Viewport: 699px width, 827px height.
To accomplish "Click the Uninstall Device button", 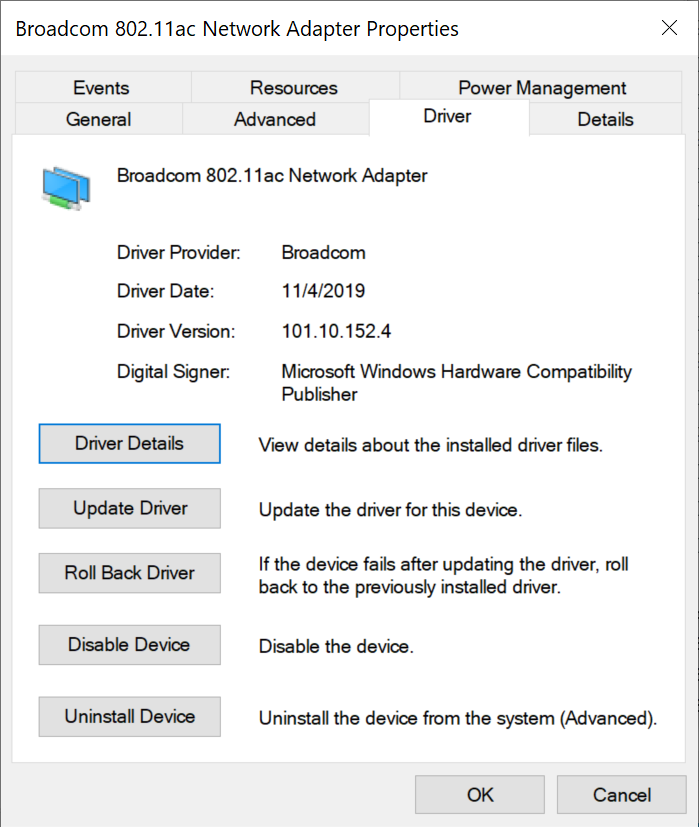I will pos(129,717).
